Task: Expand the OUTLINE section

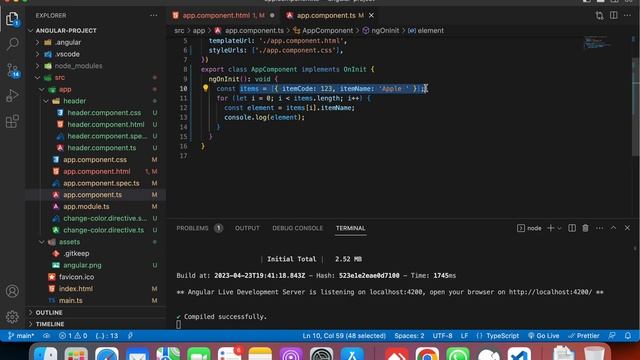Action: pyautogui.click(x=96, y=312)
